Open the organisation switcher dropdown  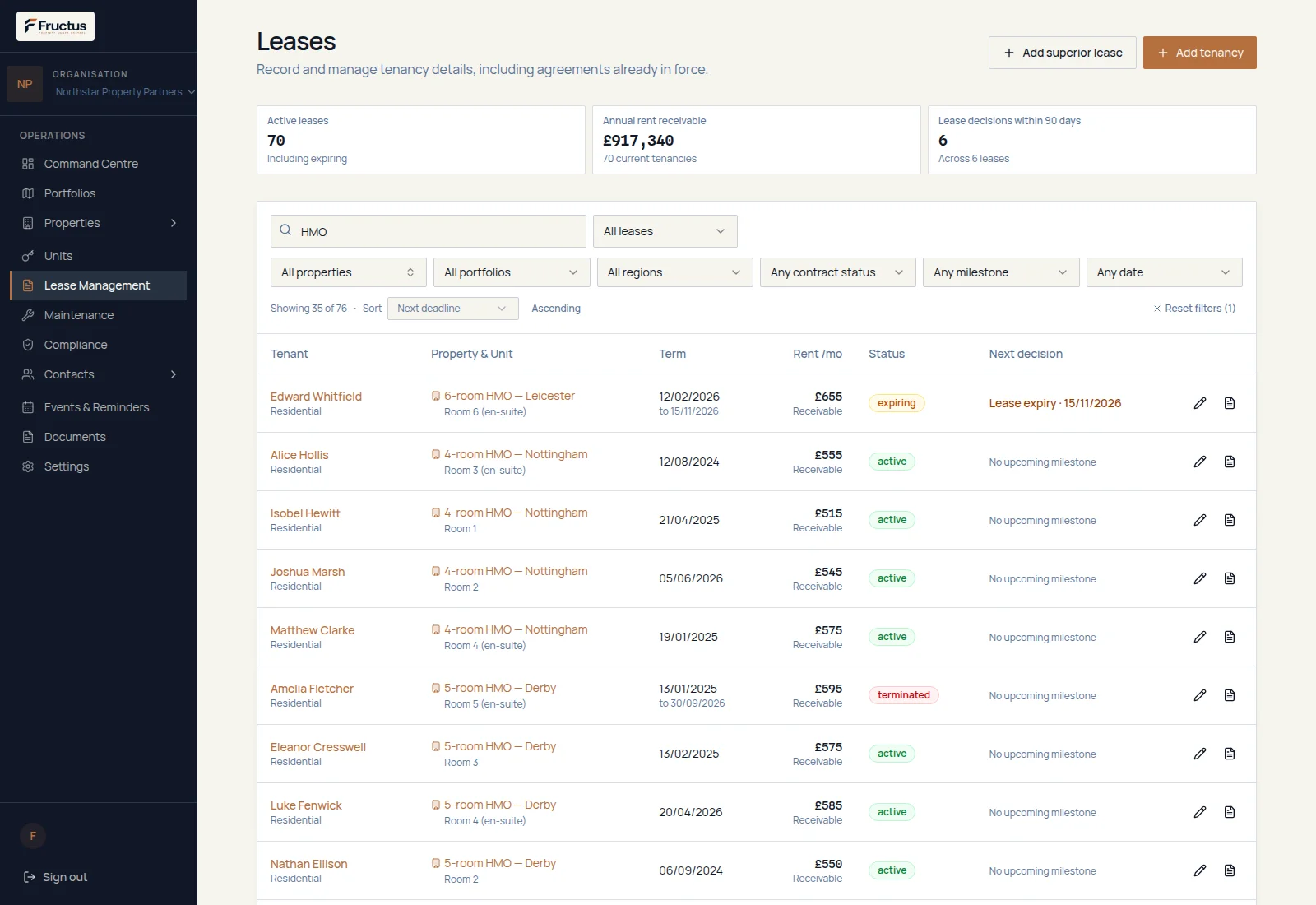(125, 92)
